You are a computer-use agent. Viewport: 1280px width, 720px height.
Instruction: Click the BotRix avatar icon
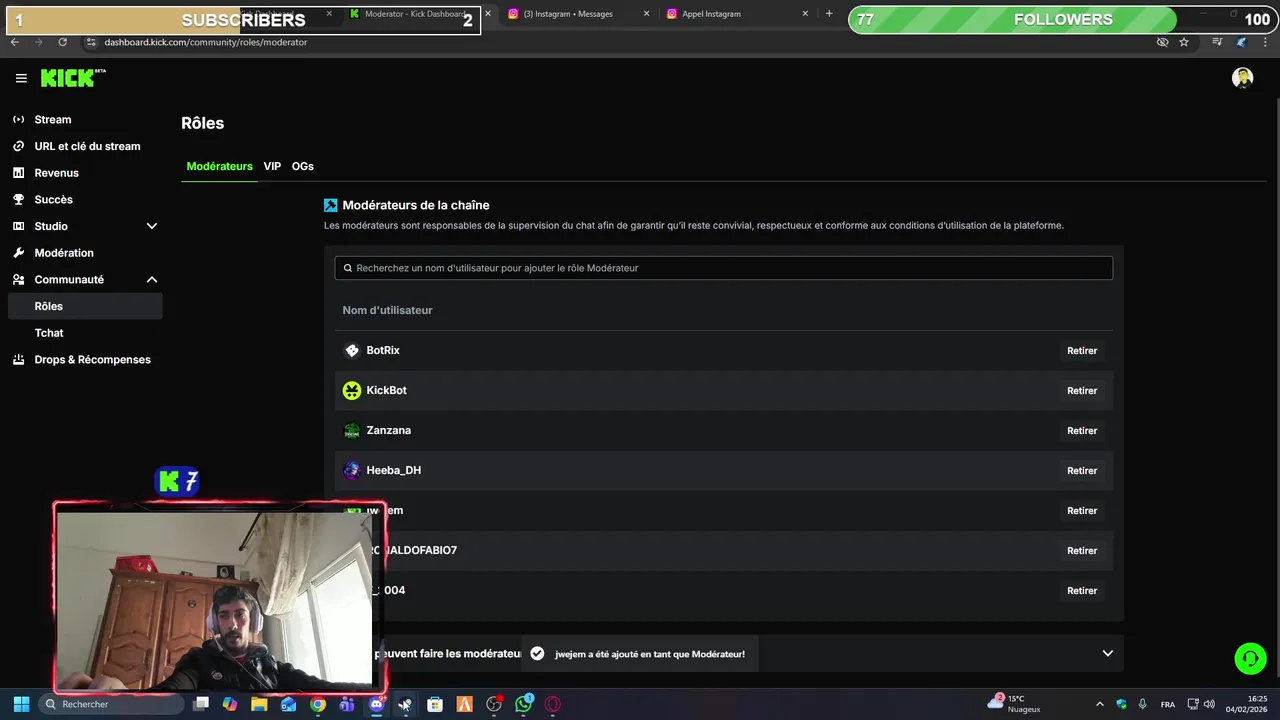(352, 350)
